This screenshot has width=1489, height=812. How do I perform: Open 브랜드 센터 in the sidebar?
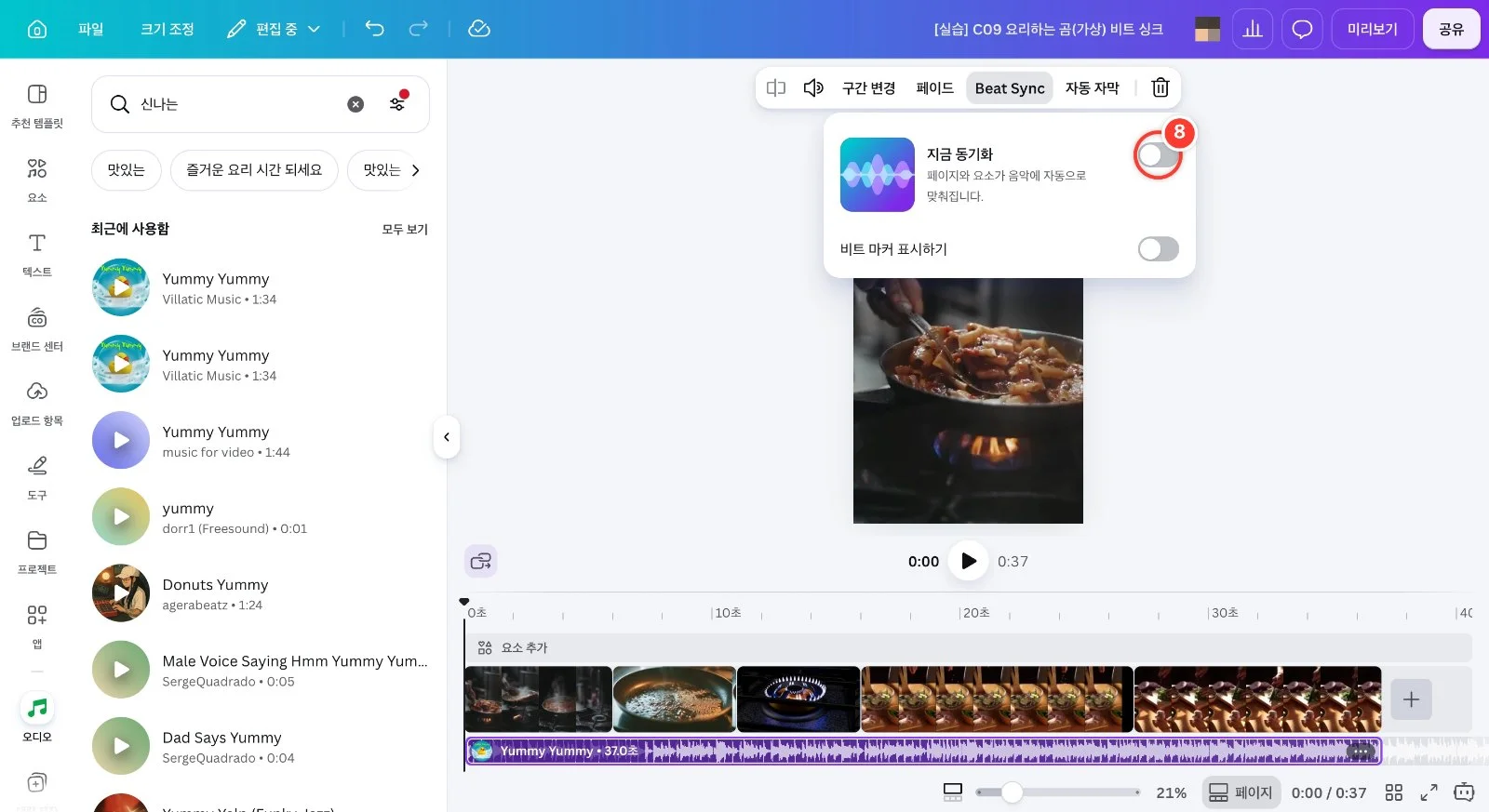[x=37, y=328]
